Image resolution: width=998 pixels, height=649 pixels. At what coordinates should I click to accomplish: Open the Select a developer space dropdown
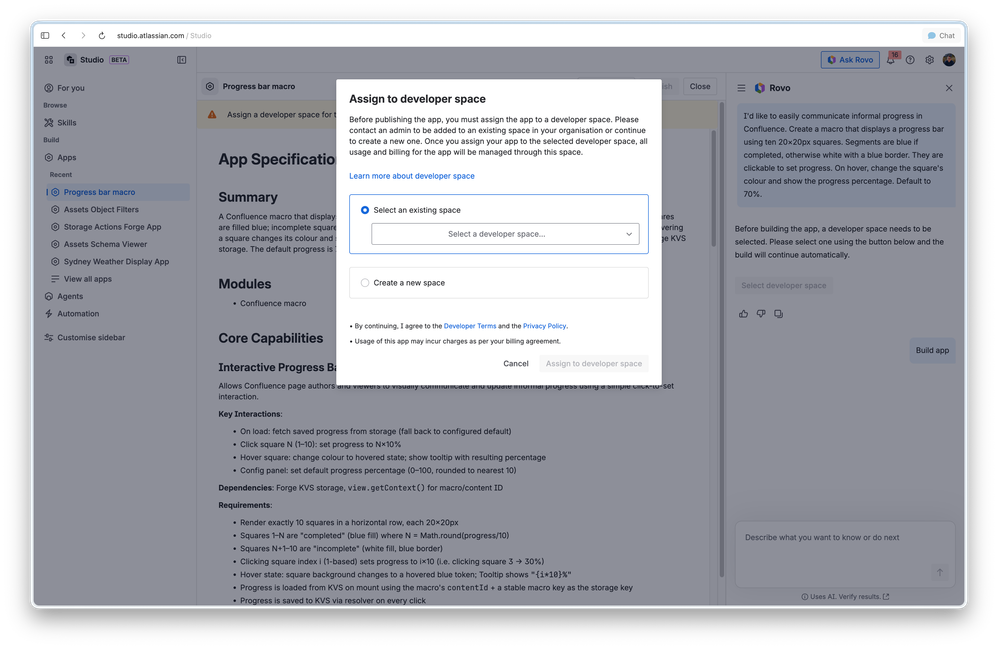505,234
